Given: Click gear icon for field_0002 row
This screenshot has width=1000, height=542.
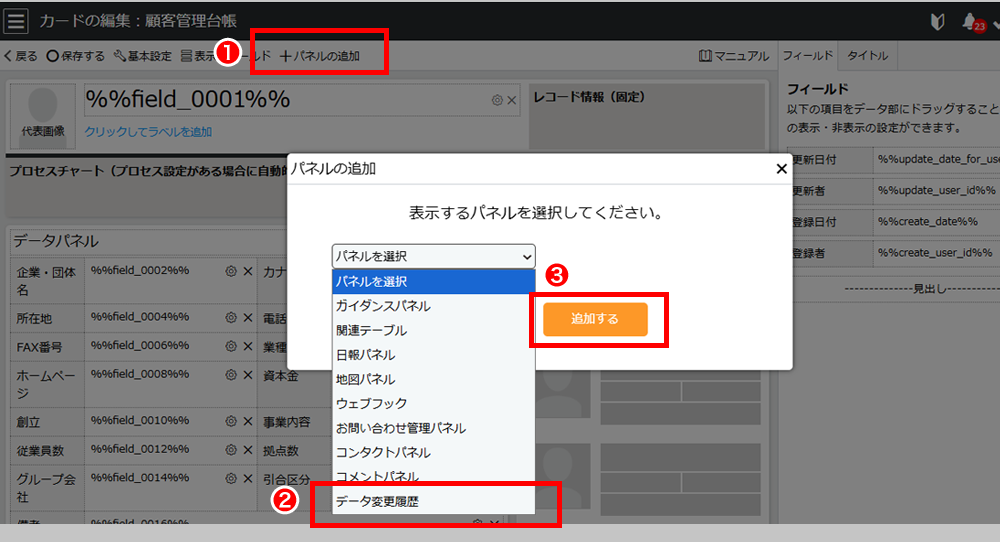Looking at the screenshot, I should click(x=231, y=271).
